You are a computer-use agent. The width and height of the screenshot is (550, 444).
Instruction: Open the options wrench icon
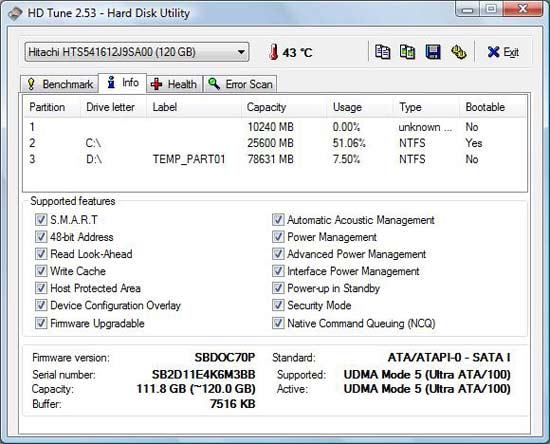point(458,52)
